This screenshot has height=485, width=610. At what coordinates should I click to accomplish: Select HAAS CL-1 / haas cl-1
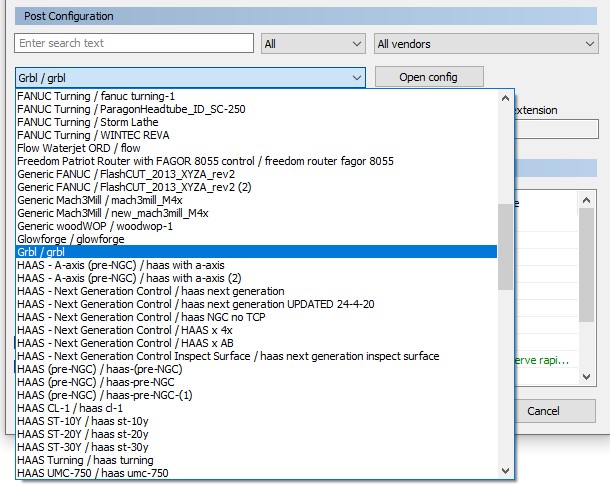click(256, 408)
